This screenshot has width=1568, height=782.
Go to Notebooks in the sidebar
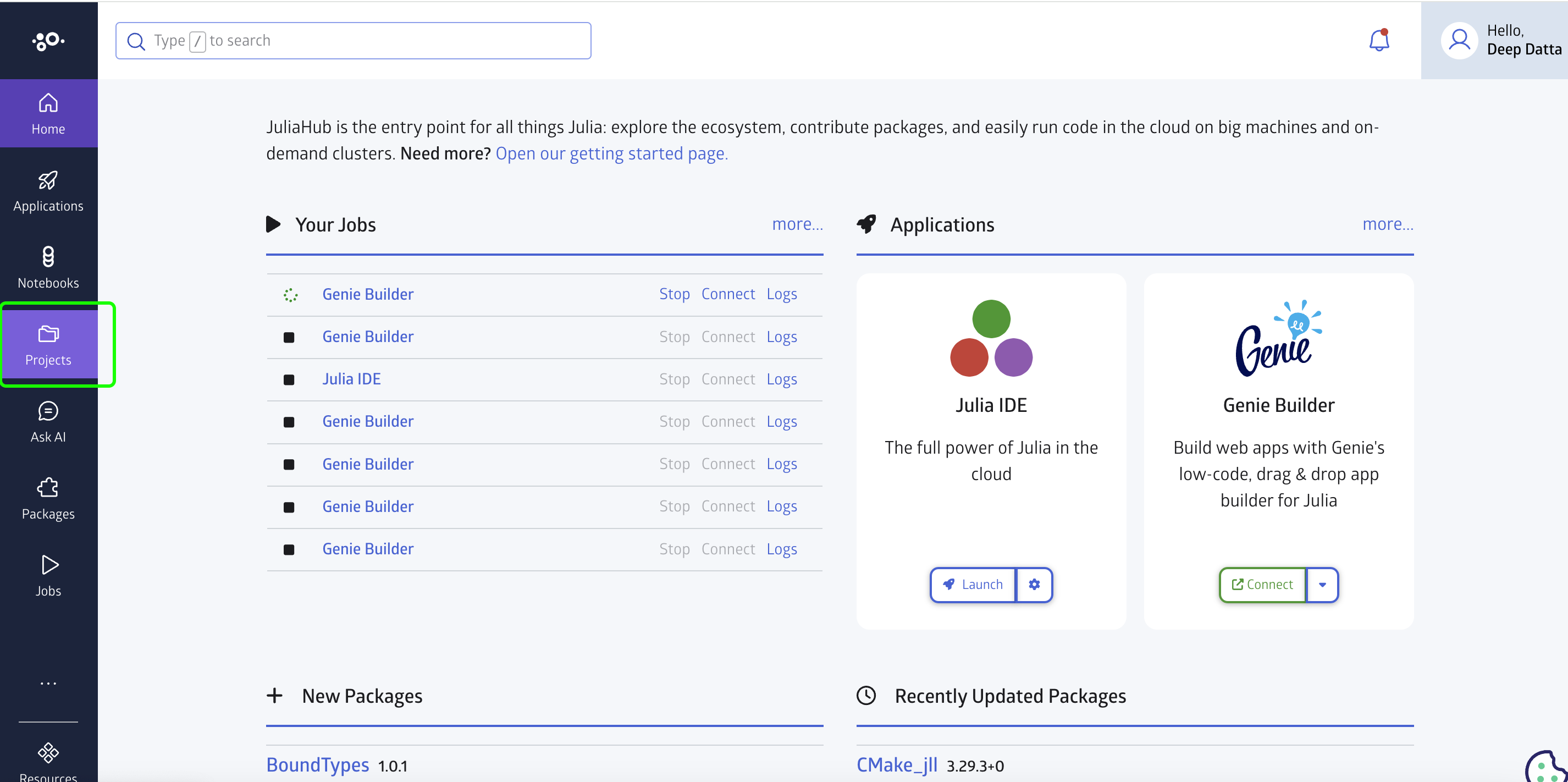pyautogui.click(x=48, y=268)
